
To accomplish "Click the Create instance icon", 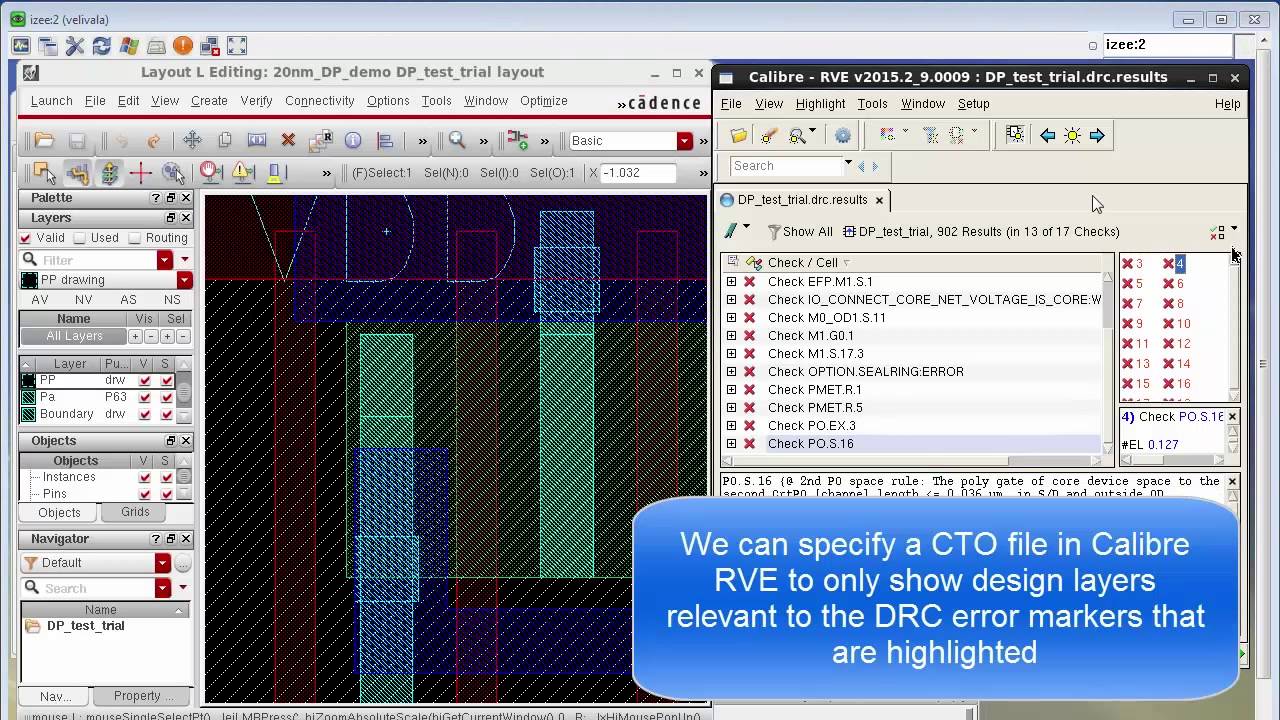I will tap(517, 140).
